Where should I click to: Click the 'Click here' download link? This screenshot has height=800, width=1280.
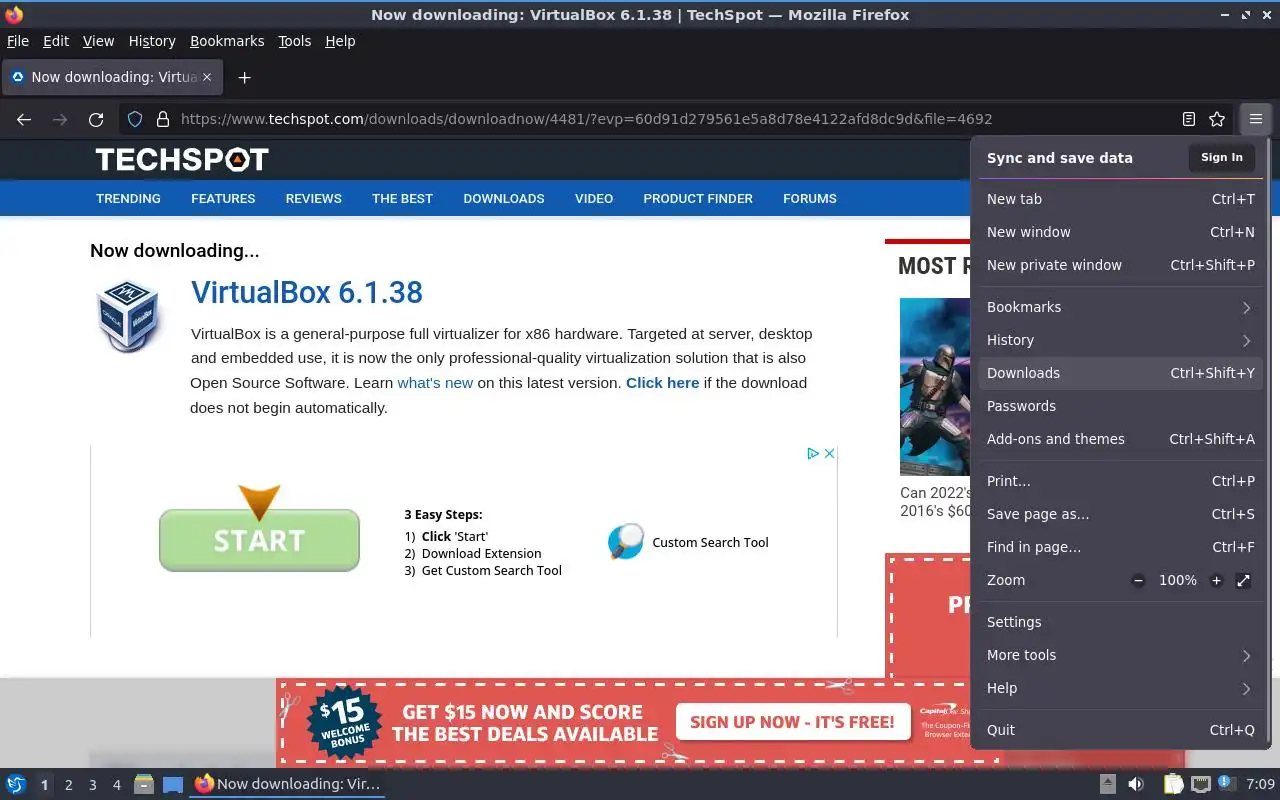coord(662,383)
